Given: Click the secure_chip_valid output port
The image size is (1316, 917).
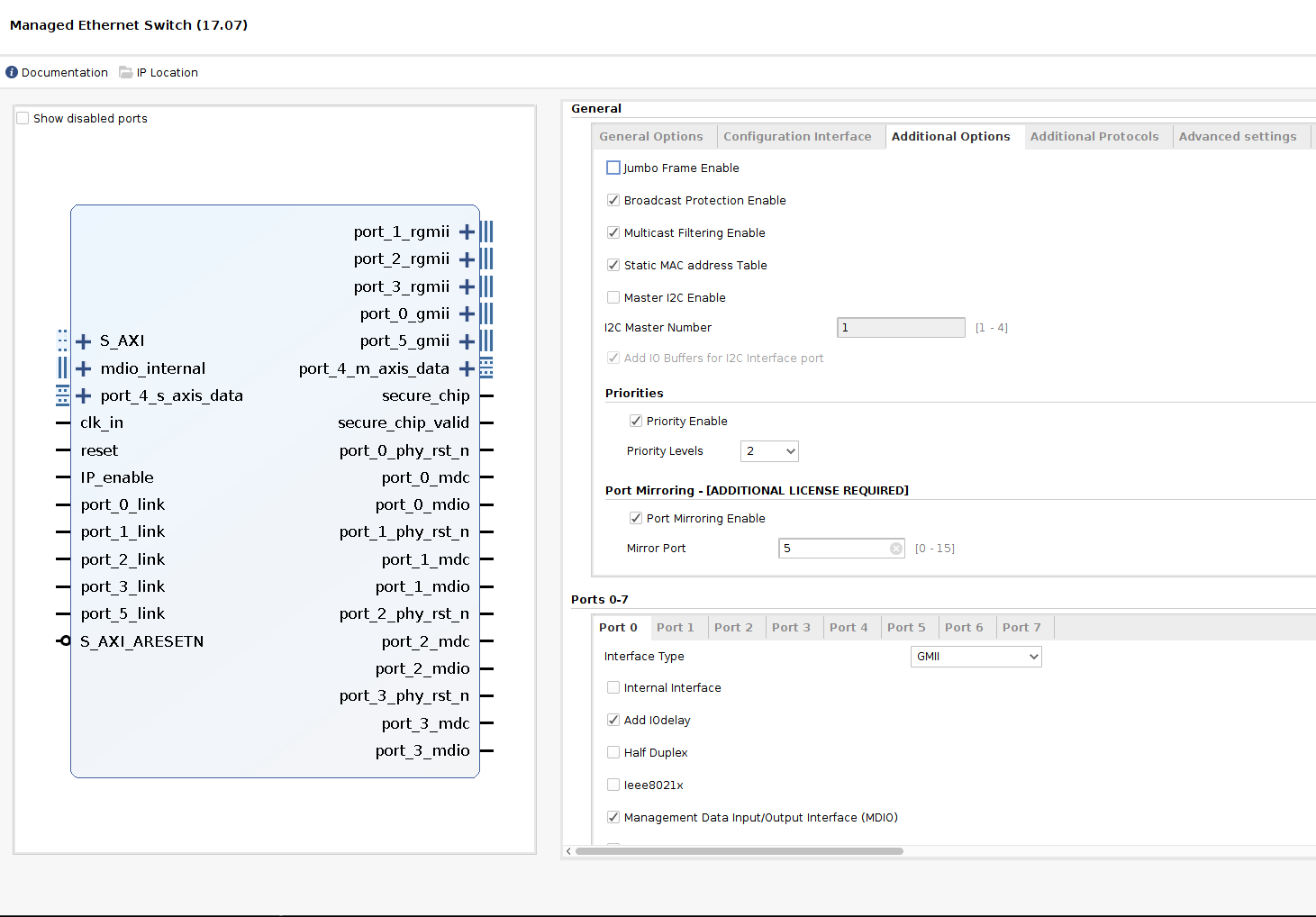Looking at the screenshot, I should pos(404,423).
